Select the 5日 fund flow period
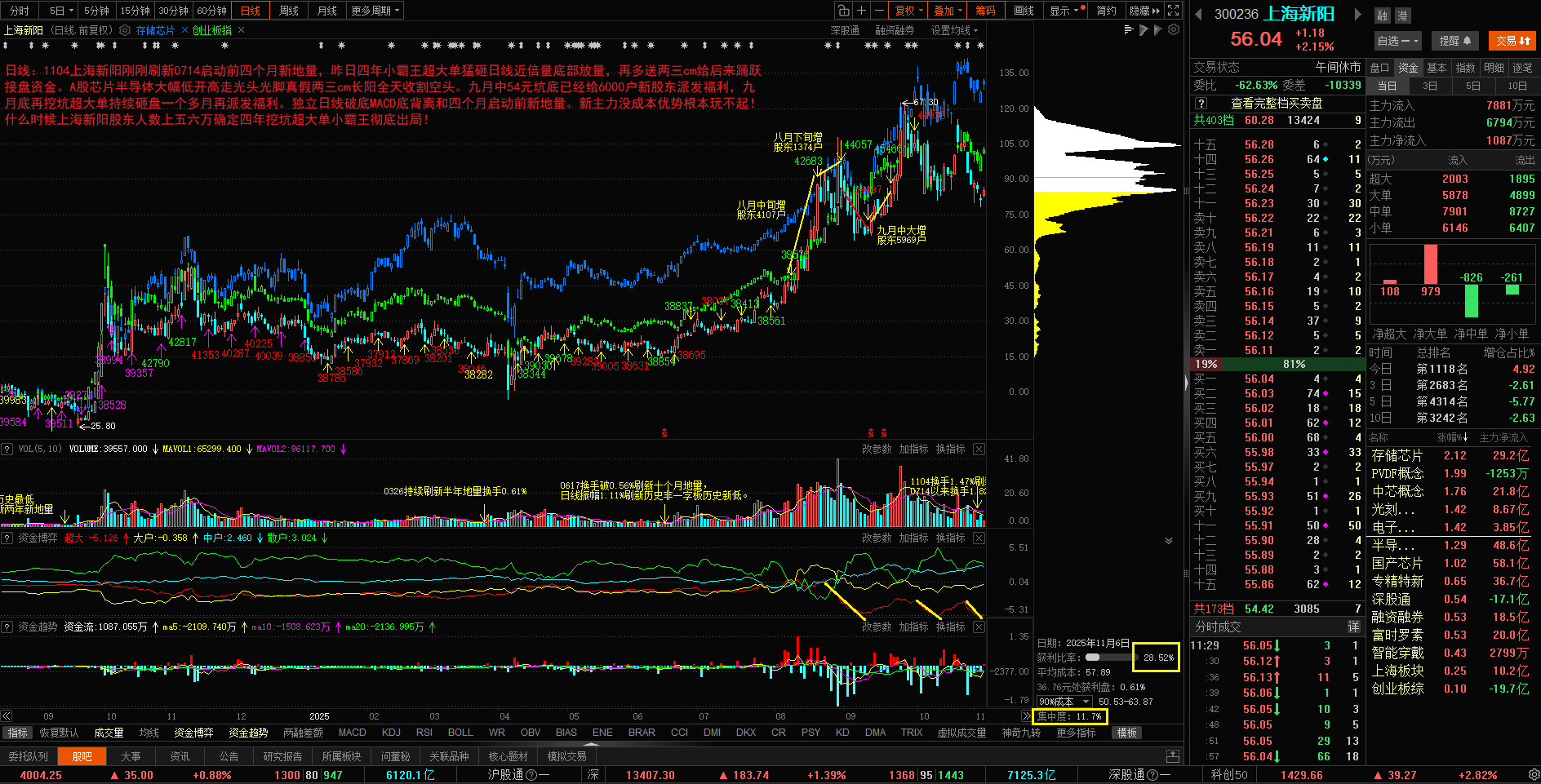The image size is (1541, 784). [1473, 86]
